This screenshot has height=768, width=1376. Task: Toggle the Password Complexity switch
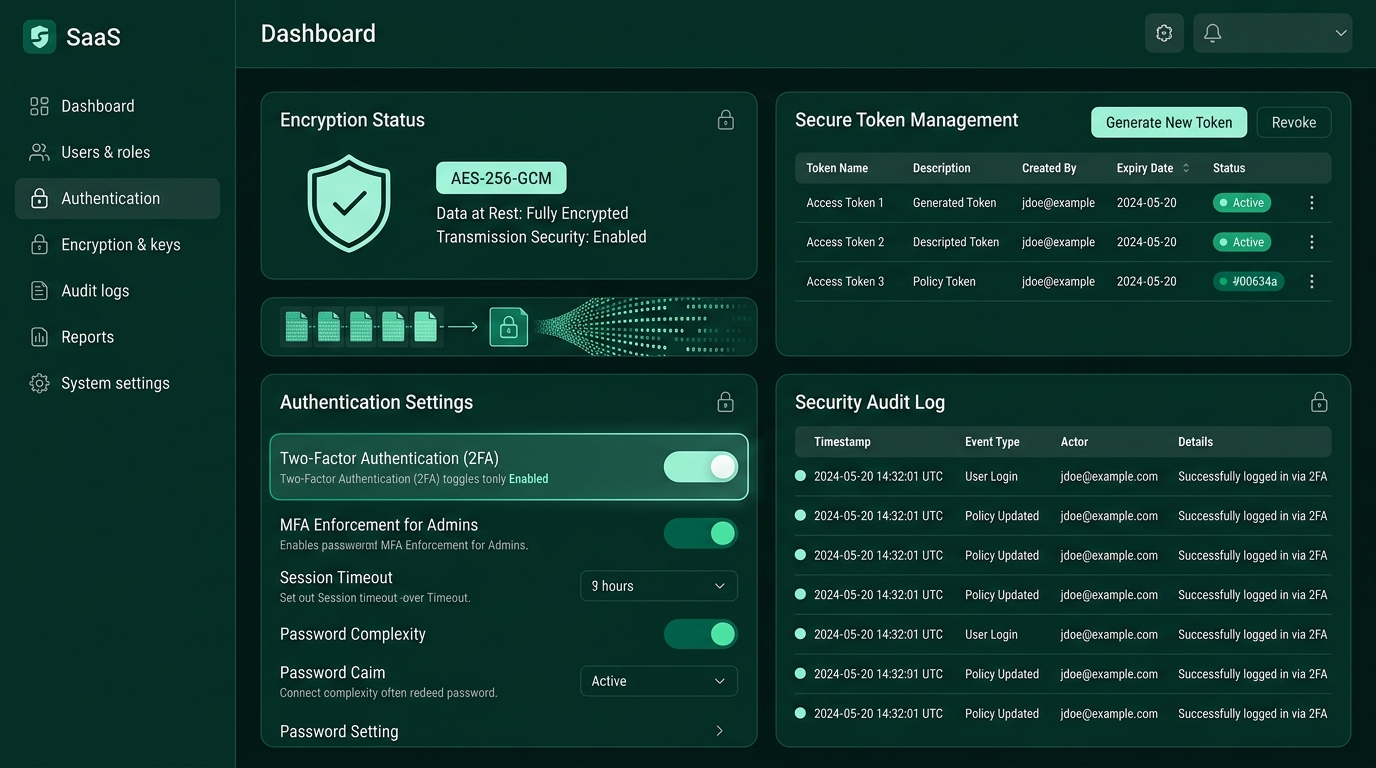[x=700, y=634]
